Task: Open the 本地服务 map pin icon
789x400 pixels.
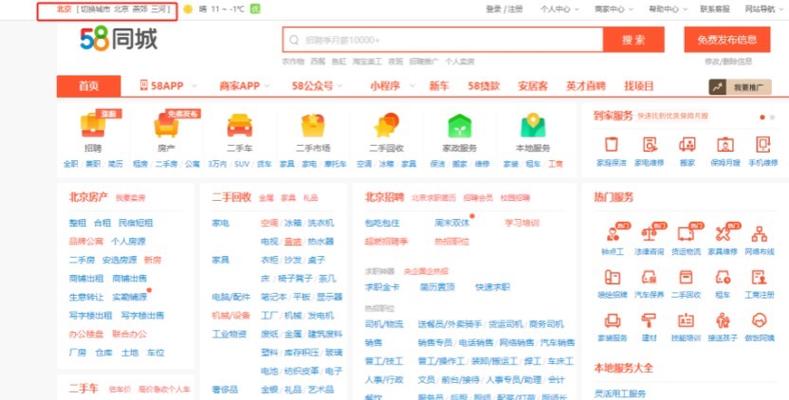Action: coord(533,125)
